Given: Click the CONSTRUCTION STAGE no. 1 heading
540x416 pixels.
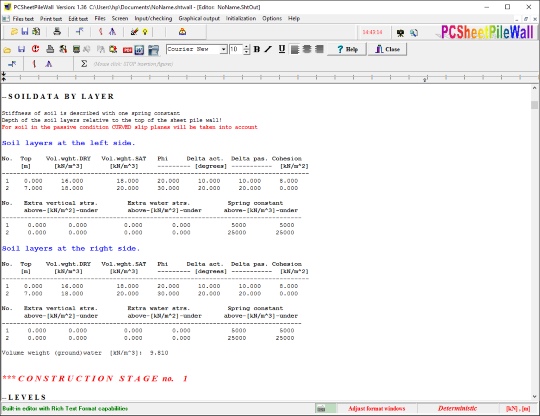Looking at the screenshot, I should tap(95, 379).
